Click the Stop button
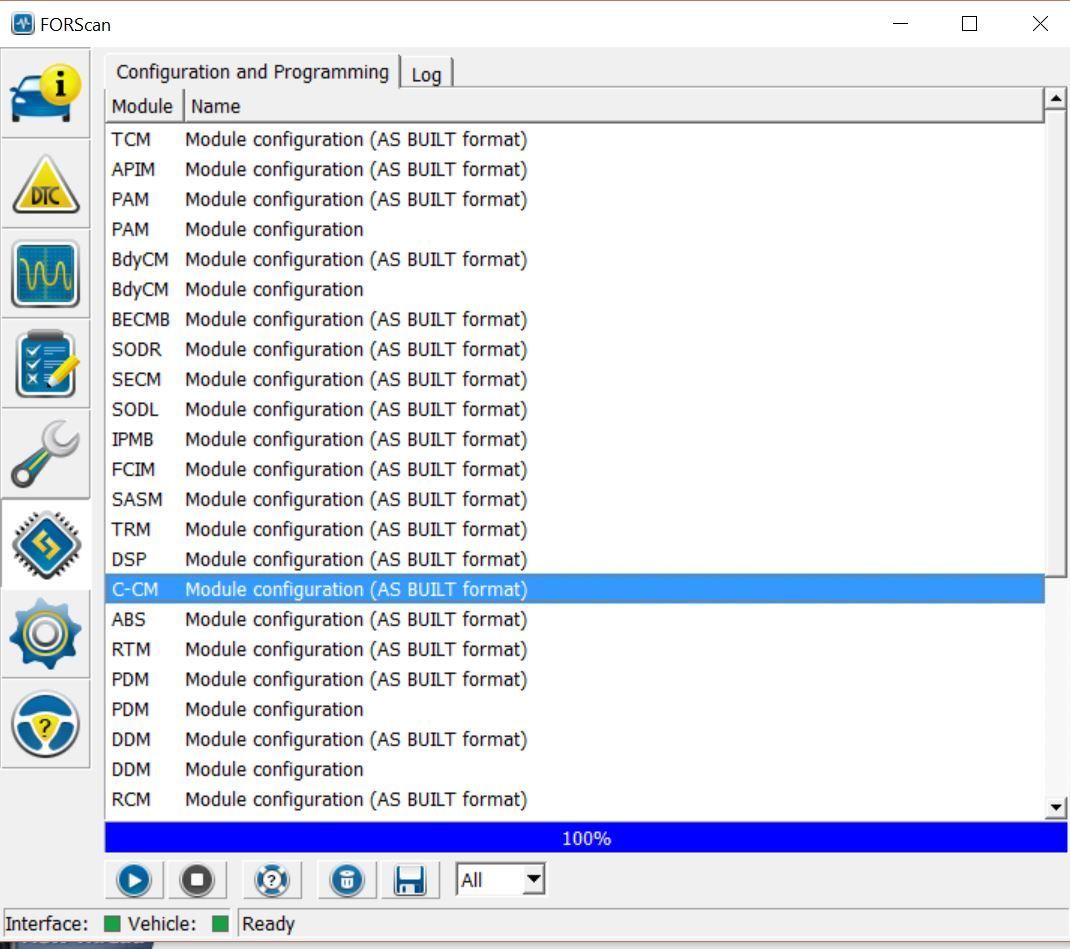 197,880
